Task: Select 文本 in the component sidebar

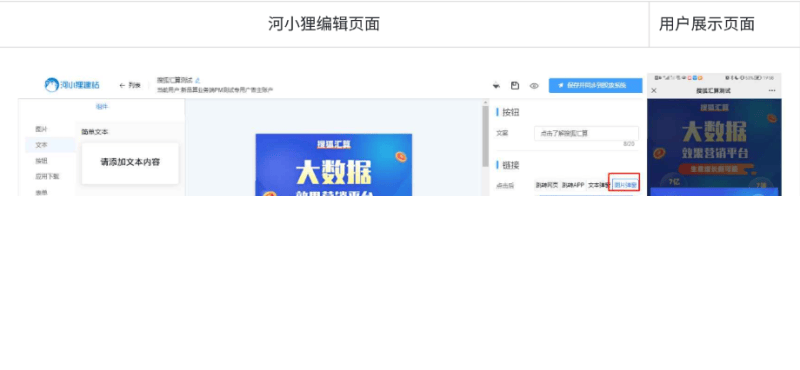Action: click(x=41, y=145)
